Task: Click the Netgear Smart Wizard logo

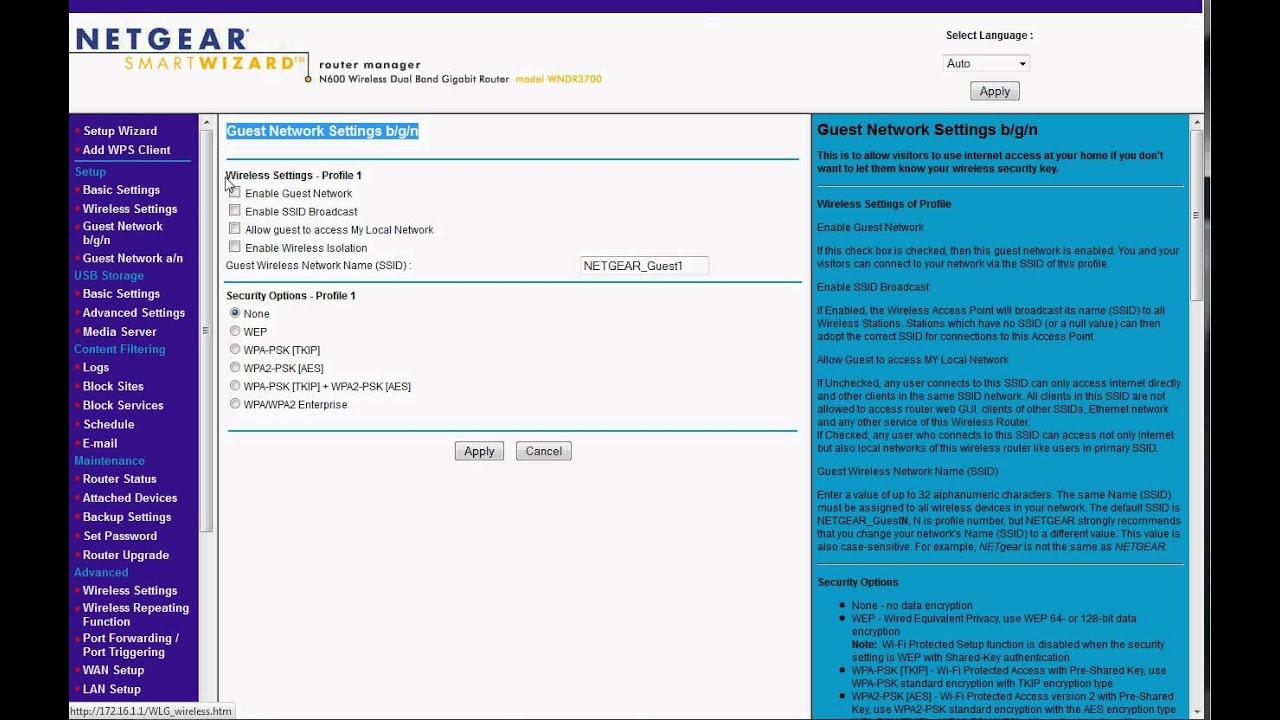Action: tap(190, 52)
